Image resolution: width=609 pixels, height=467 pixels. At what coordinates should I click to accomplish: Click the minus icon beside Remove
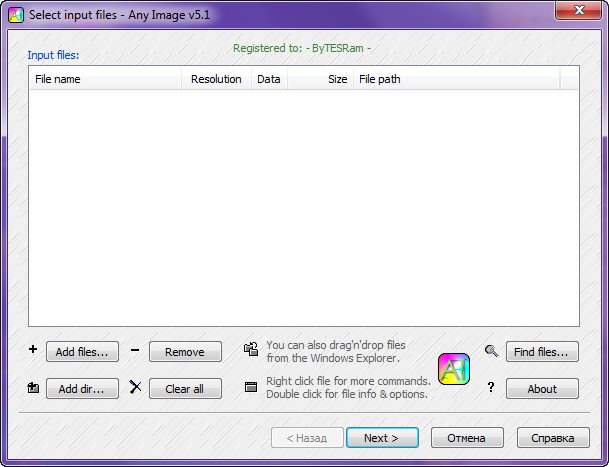coord(135,350)
